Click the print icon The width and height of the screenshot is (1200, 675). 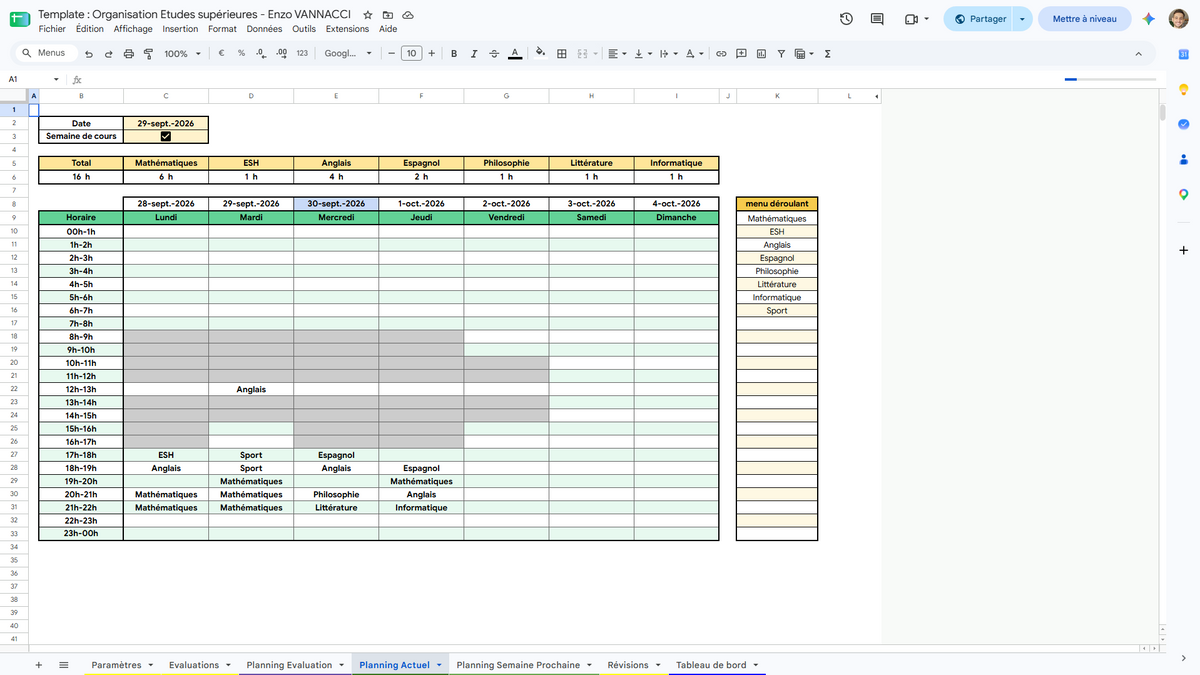pyautogui.click(x=128, y=53)
